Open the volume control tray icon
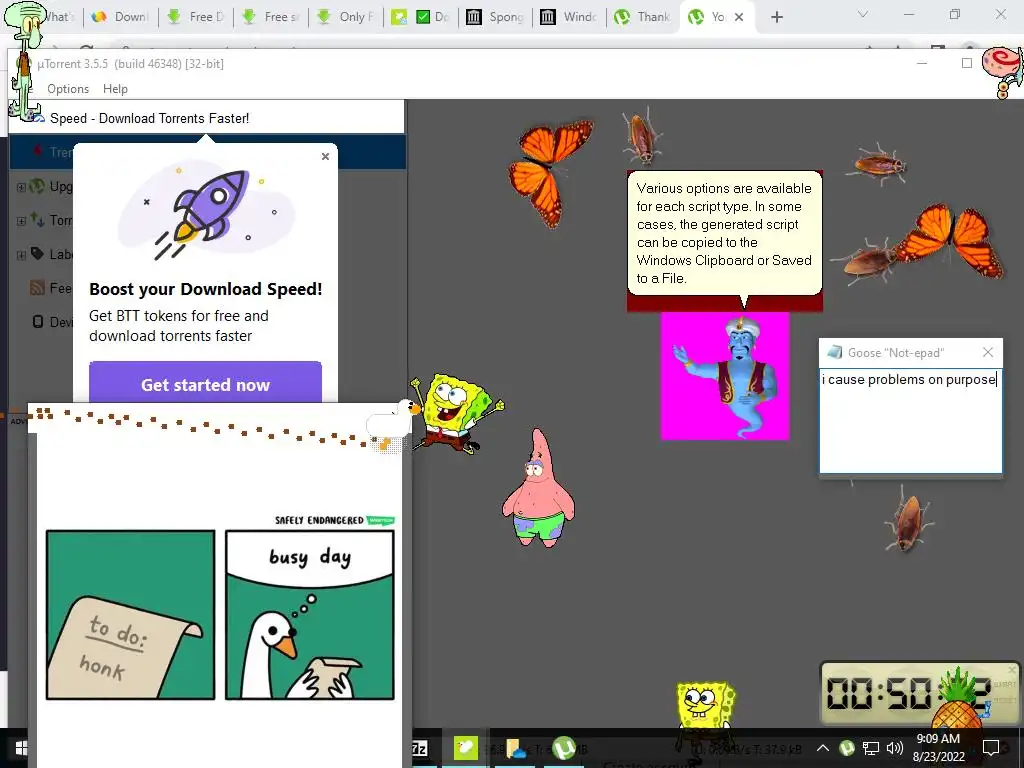Screen dimensions: 1024x768 click(895, 748)
